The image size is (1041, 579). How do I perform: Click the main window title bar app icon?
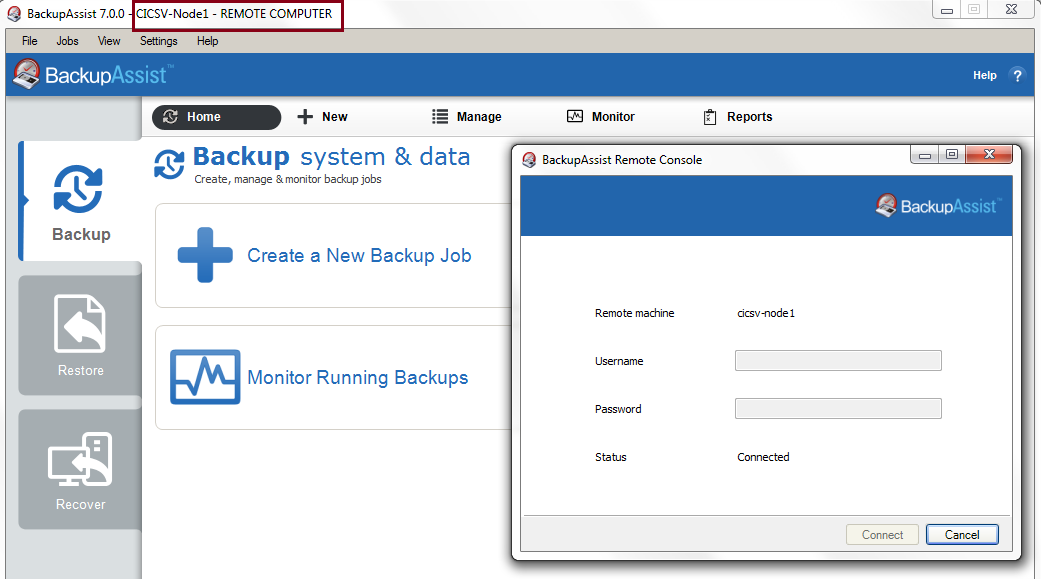point(14,14)
